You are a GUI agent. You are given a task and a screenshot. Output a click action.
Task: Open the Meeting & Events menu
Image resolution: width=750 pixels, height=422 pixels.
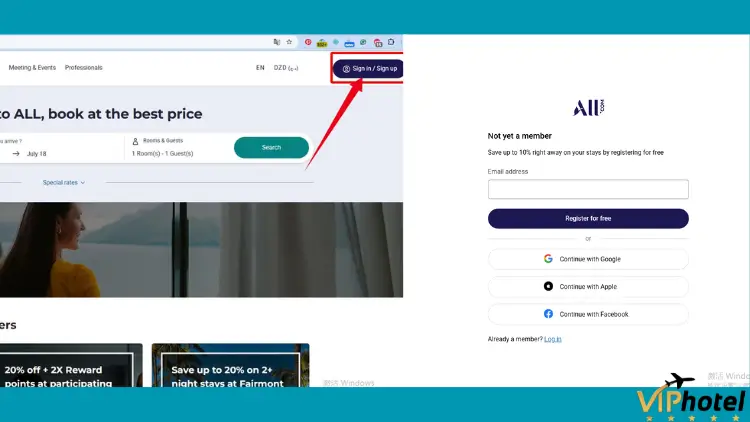(x=32, y=67)
